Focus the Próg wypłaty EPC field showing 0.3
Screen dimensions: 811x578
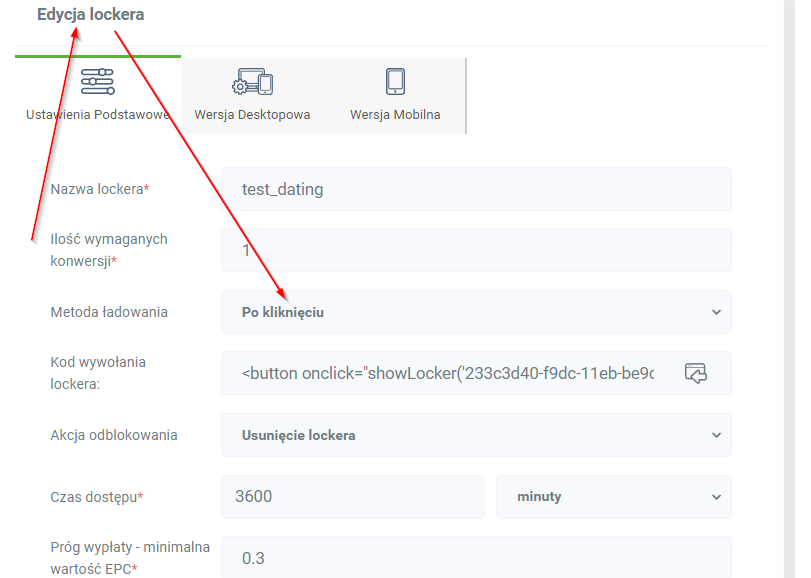coord(476,558)
